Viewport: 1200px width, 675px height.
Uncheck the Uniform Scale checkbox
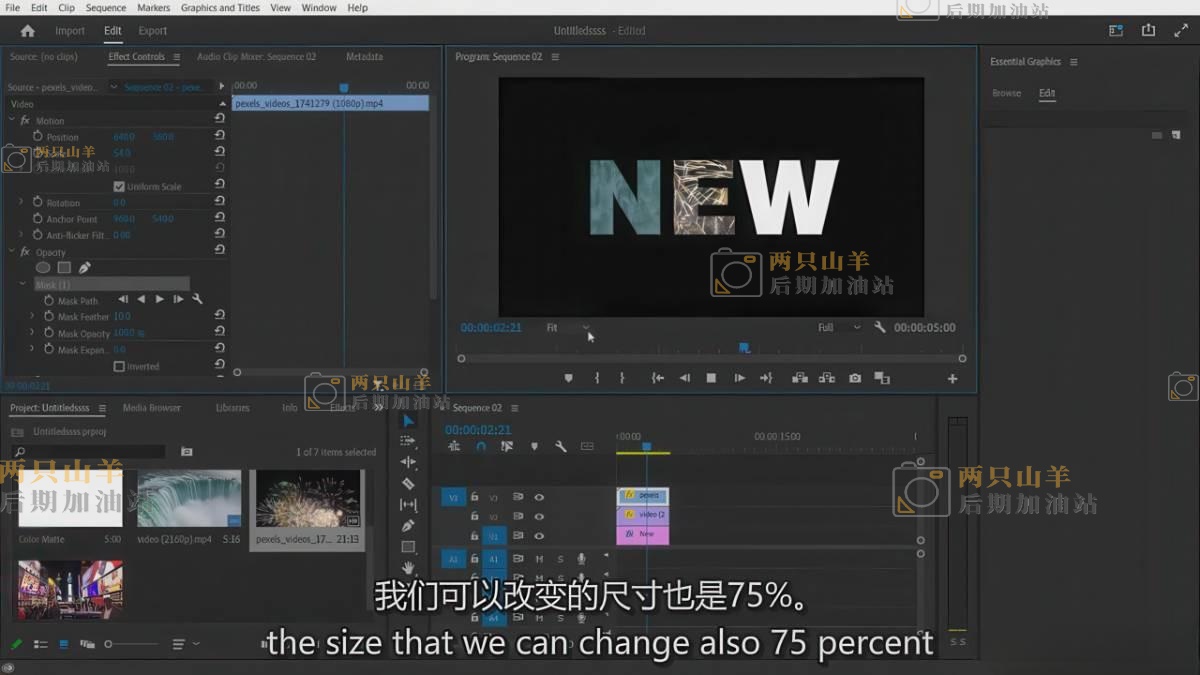(x=119, y=187)
